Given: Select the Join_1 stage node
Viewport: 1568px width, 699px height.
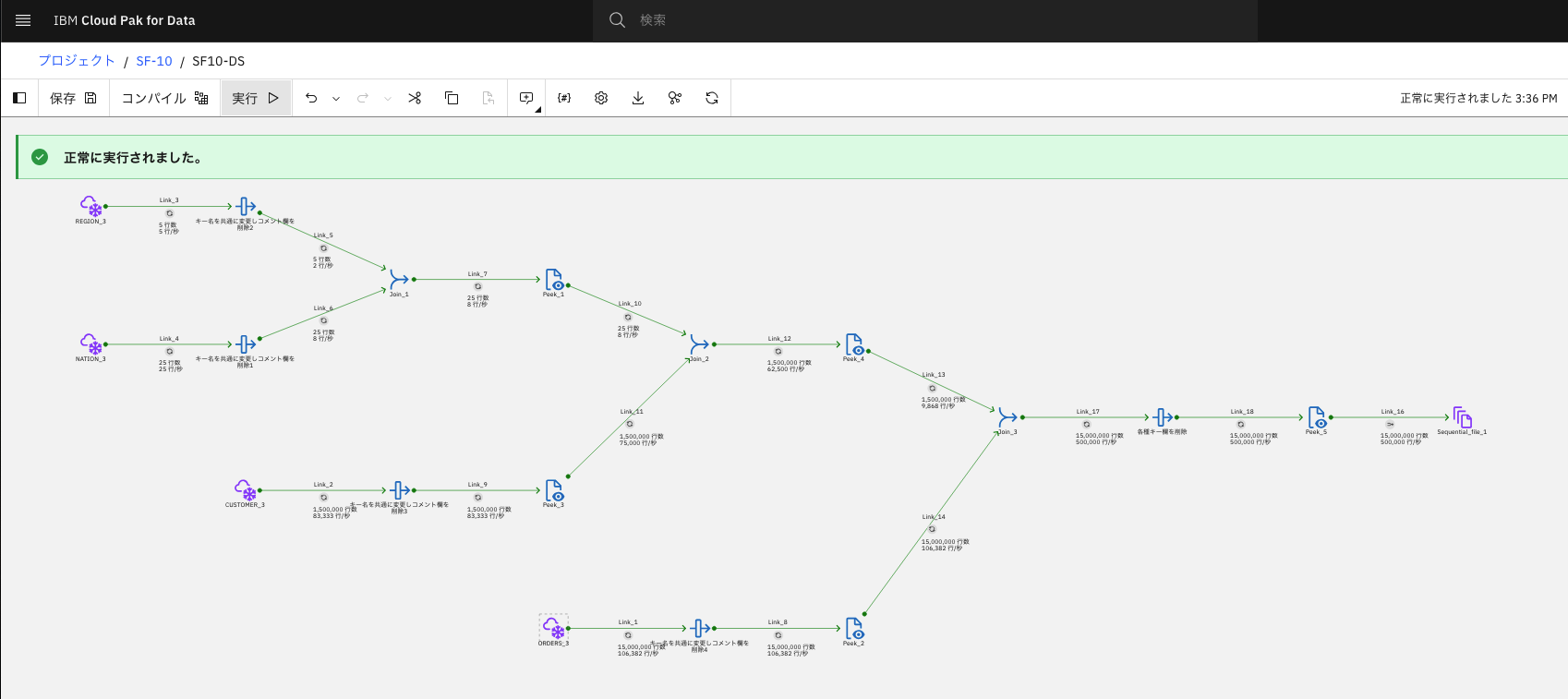Looking at the screenshot, I should [399, 279].
